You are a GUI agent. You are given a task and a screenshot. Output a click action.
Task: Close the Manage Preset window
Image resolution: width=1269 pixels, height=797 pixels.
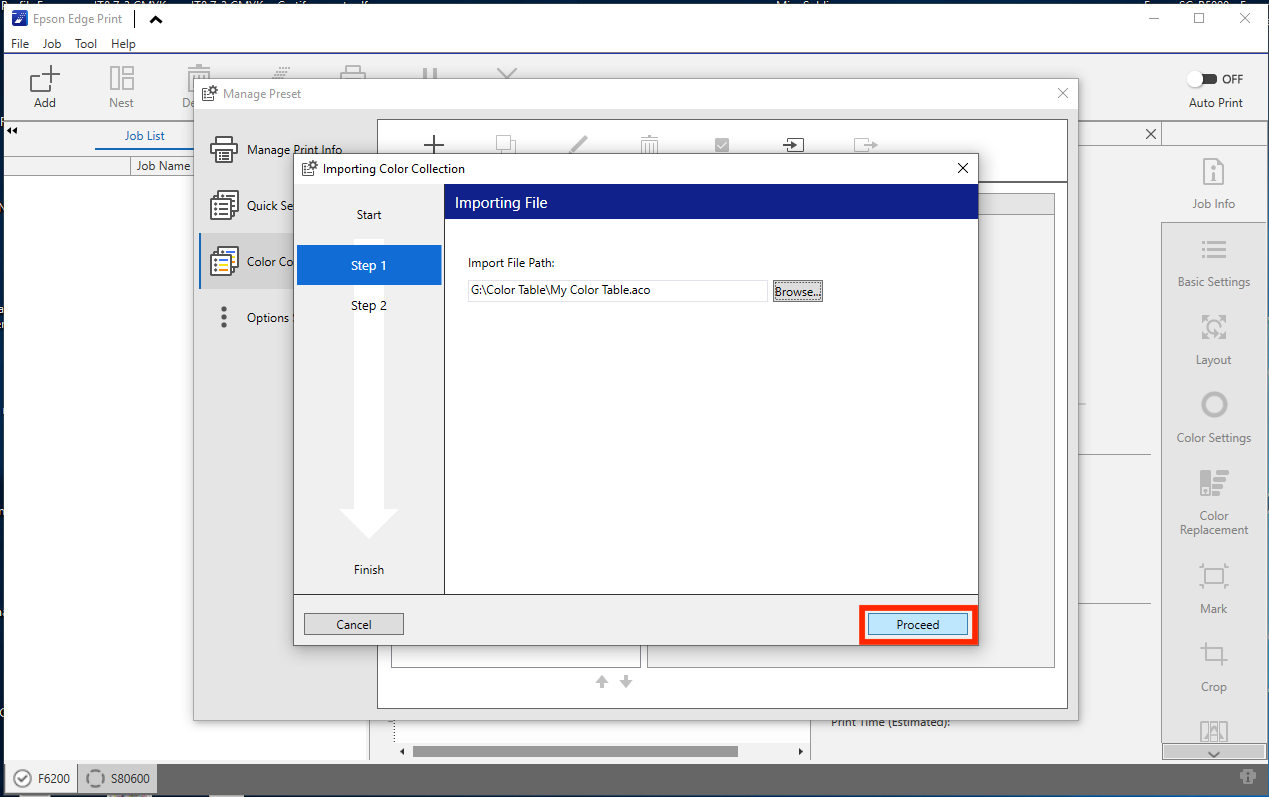pos(1062,93)
